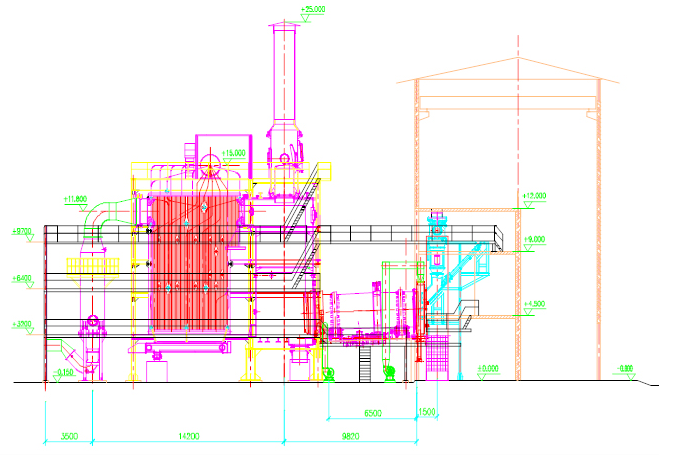Select the 1500 dimension text
This screenshot has height=470, width=676.
[428, 412]
